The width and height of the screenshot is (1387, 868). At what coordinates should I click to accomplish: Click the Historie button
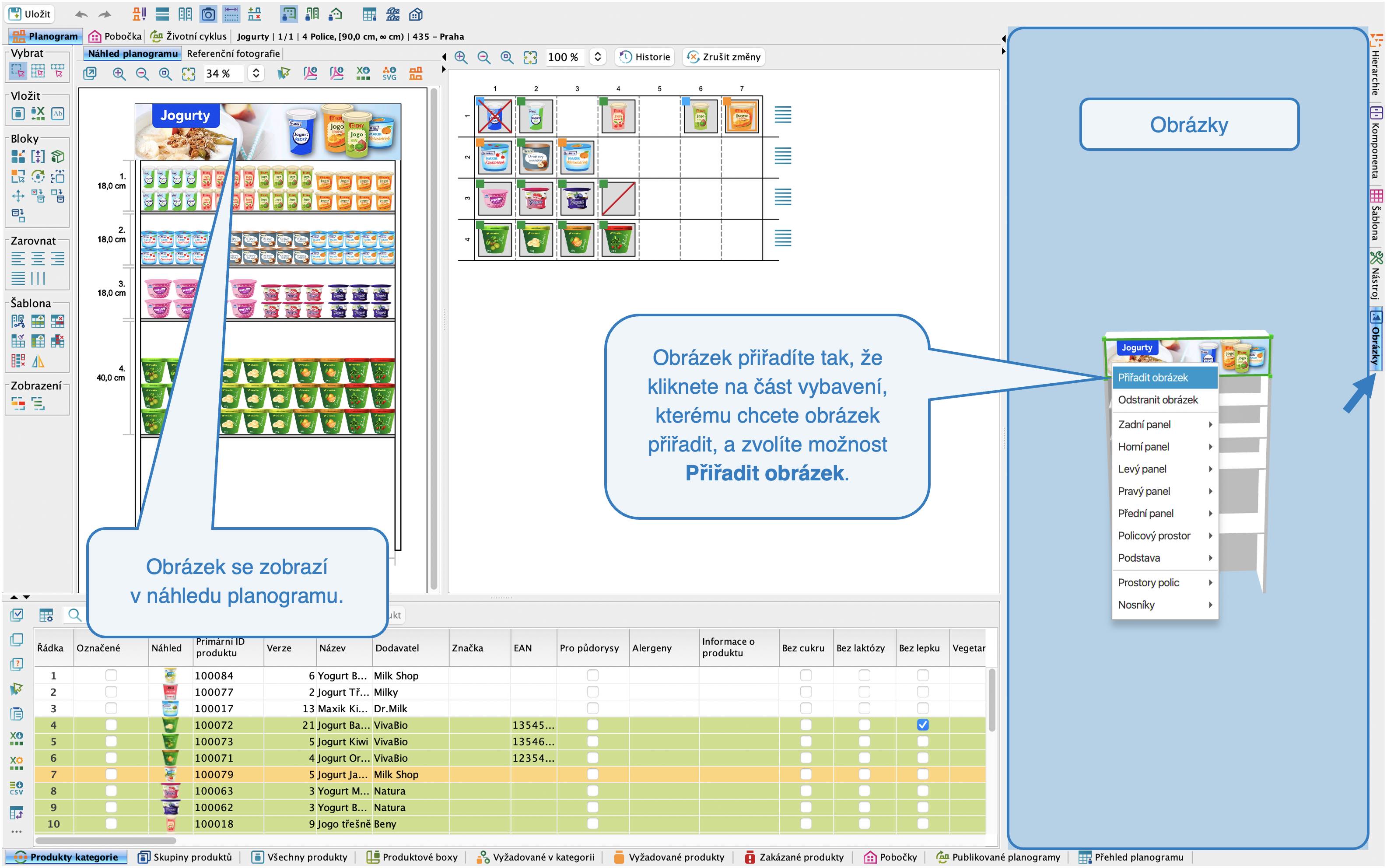(644, 57)
